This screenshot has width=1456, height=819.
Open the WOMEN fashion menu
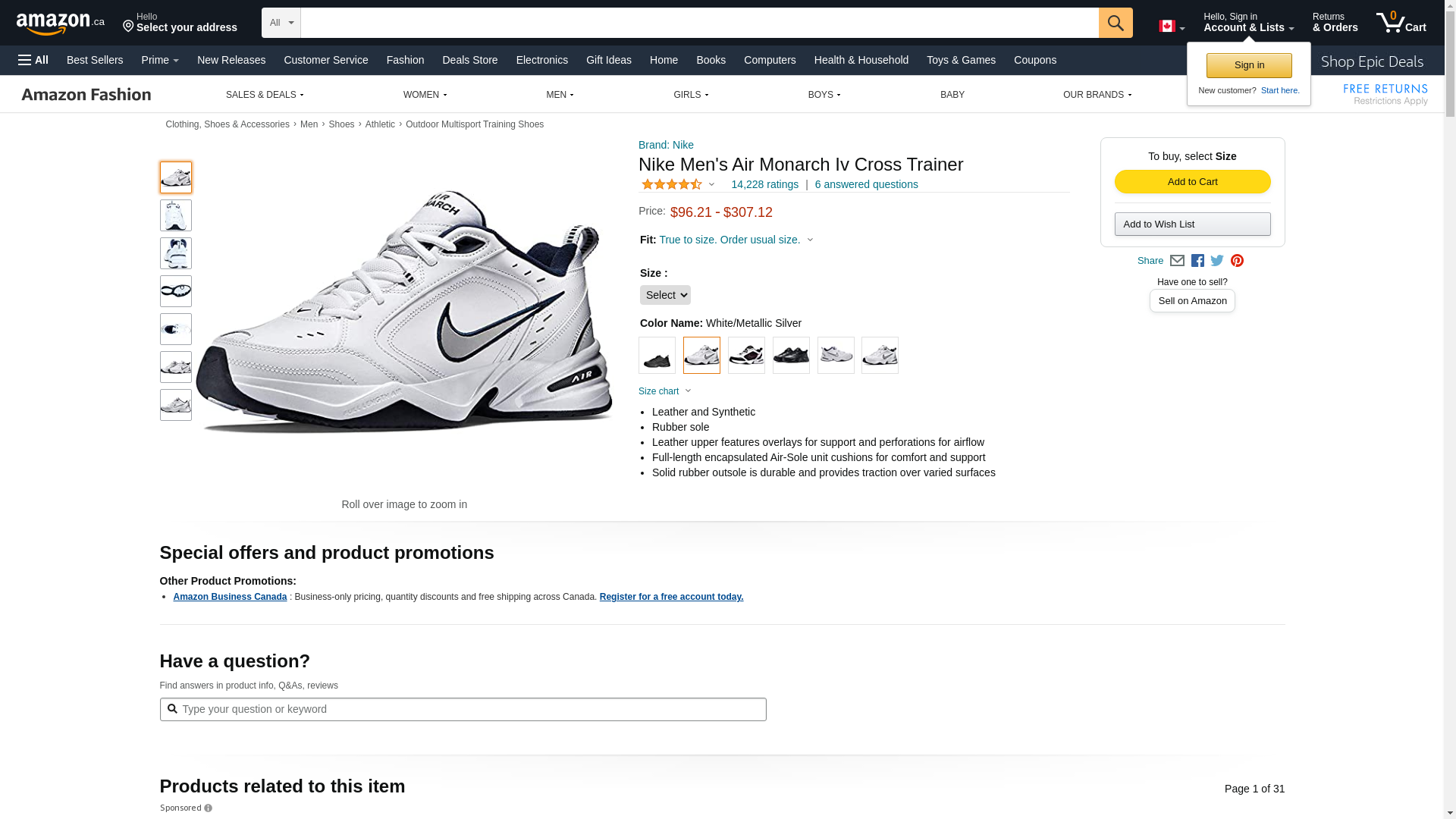[425, 95]
